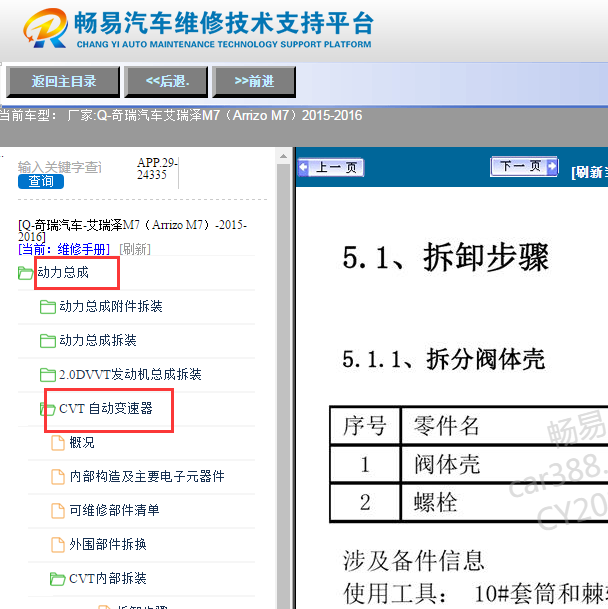Go back with the <<后退 button
The height and width of the screenshot is (609, 608).
[x=166, y=82]
